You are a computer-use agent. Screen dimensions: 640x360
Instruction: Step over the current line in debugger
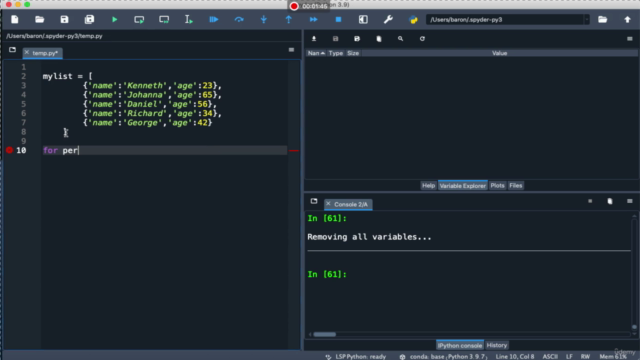239,20
